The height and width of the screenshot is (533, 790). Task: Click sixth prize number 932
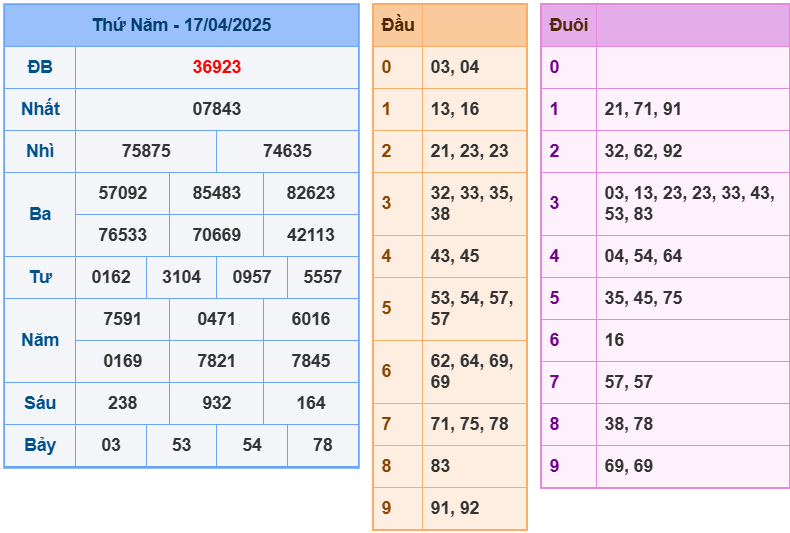pos(216,403)
